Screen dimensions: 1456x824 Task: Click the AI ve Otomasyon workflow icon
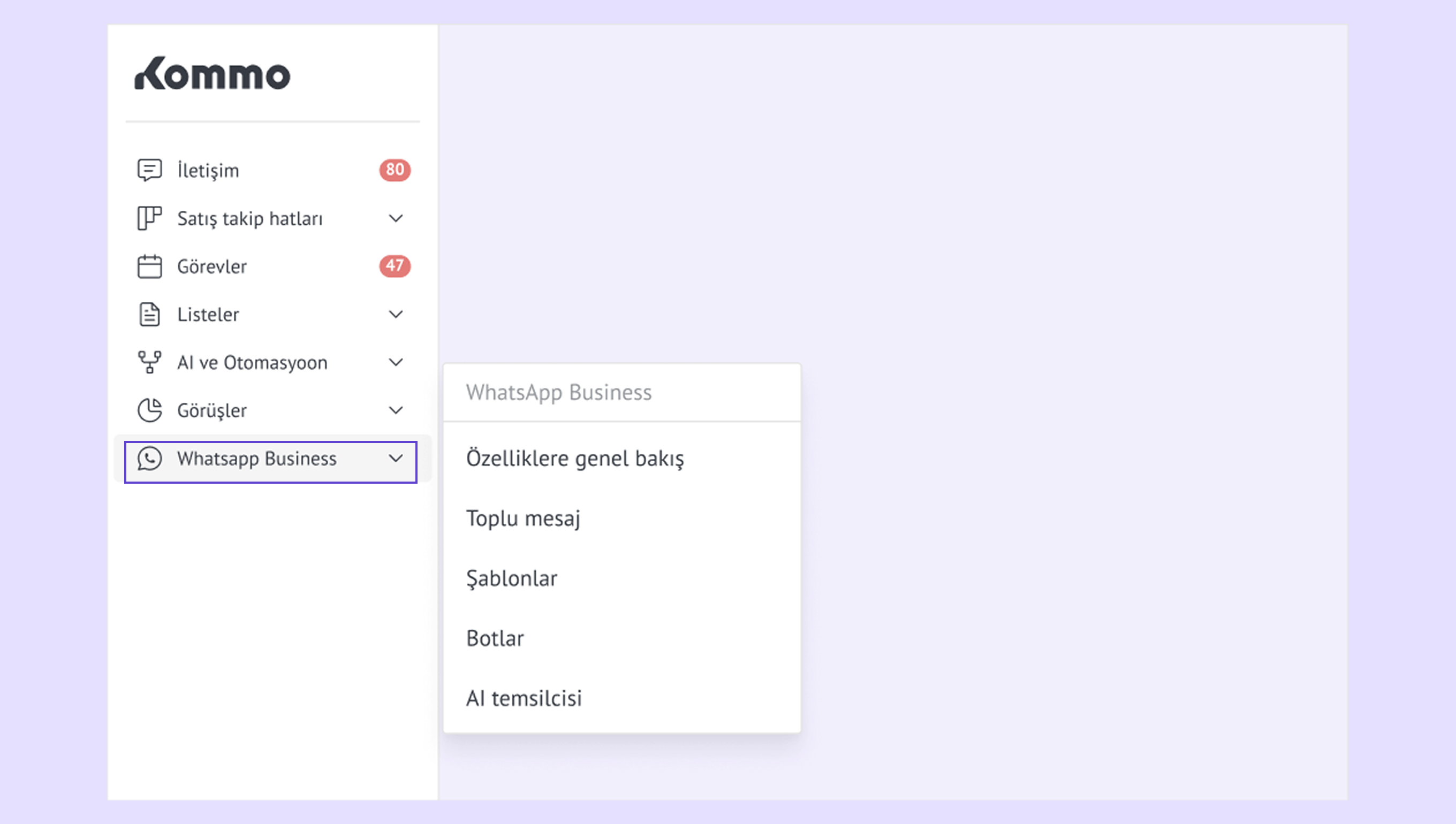[149, 362]
